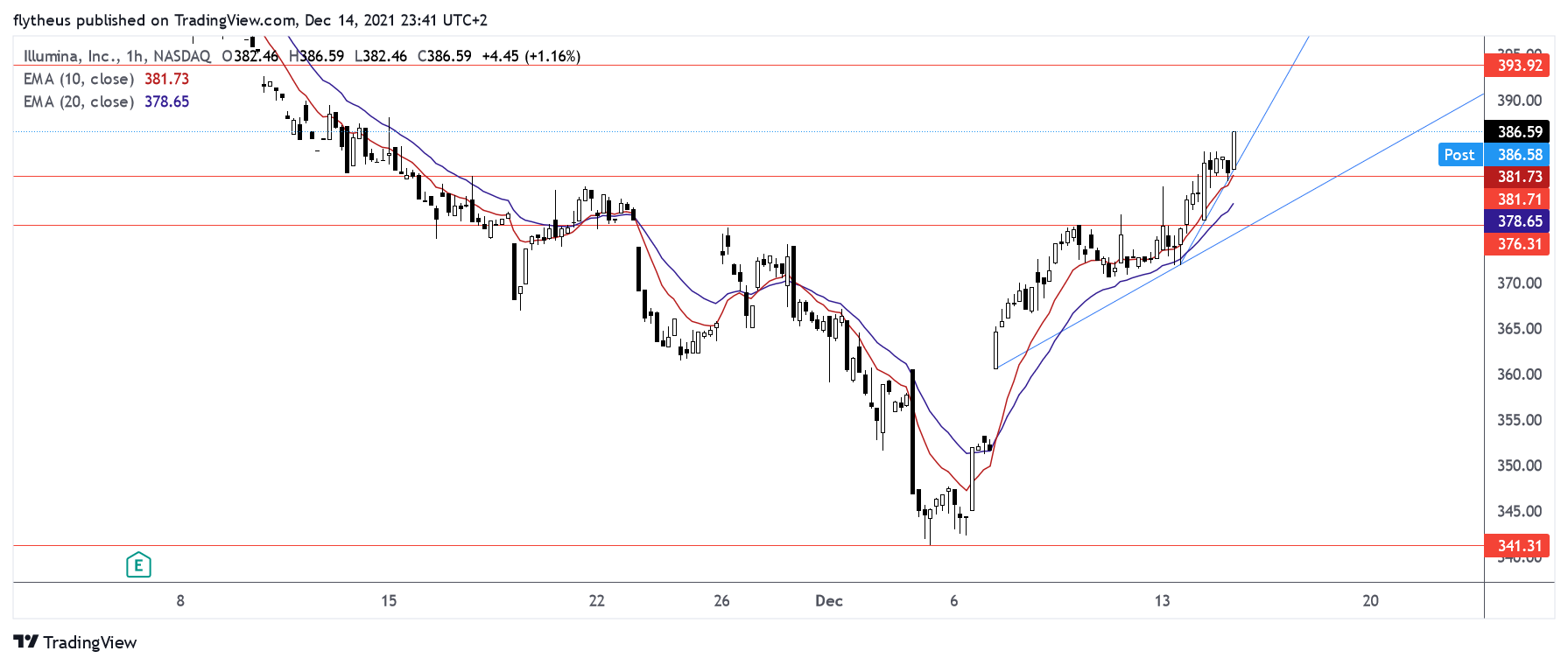This screenshot has height=665, width=1568.
Task: Click the date label 20 on time axis
Action: 1370,600
